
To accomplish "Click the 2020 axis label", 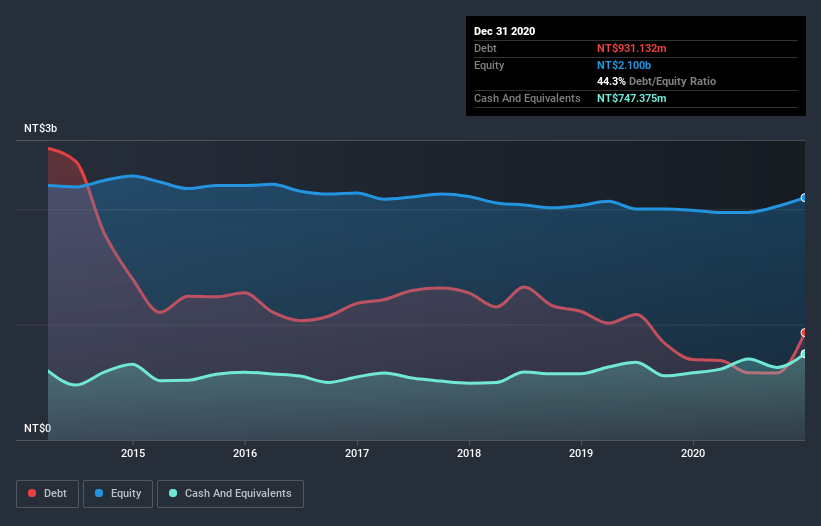I will click(693, 453).
